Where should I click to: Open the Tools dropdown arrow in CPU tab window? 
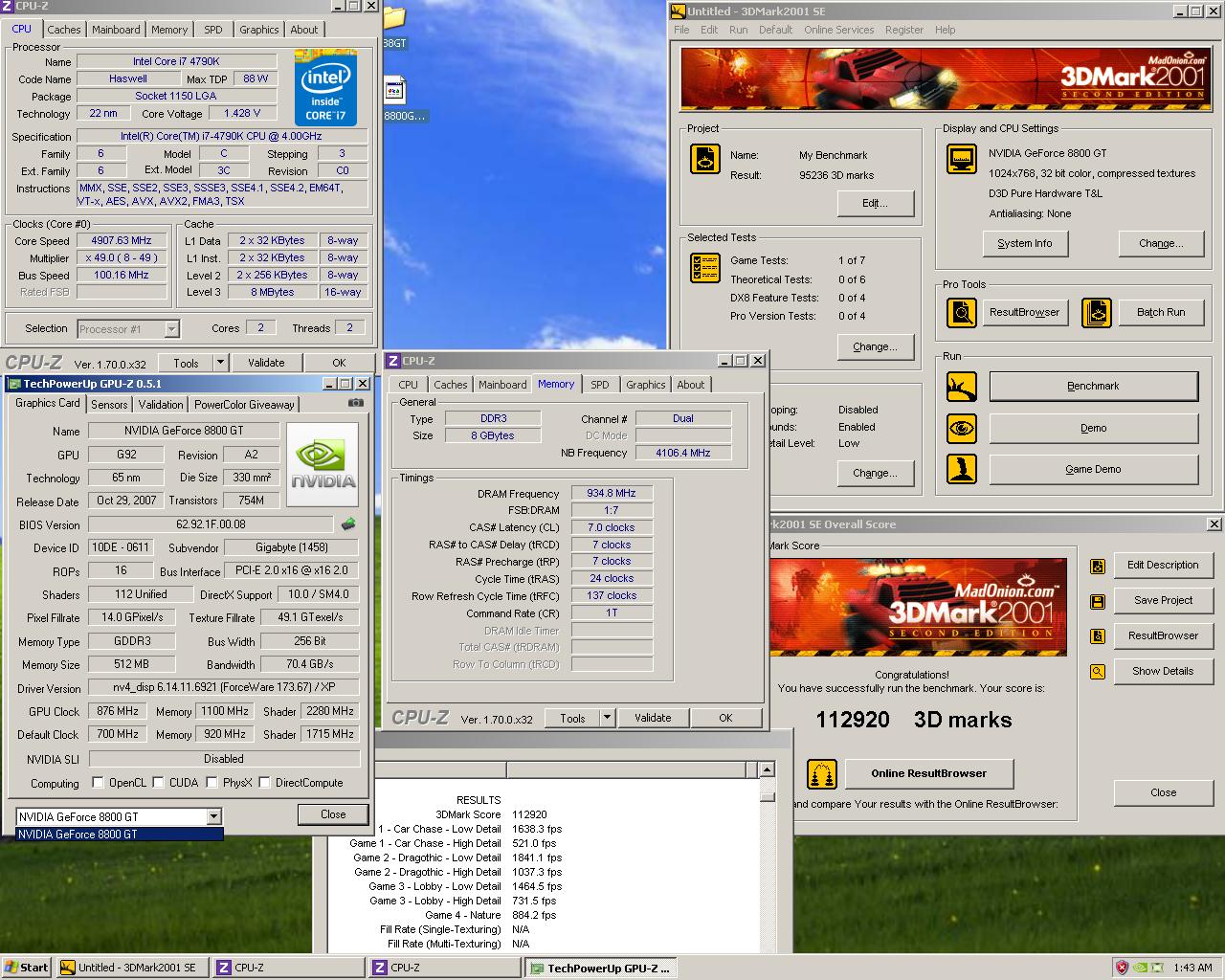click(220, 363)
